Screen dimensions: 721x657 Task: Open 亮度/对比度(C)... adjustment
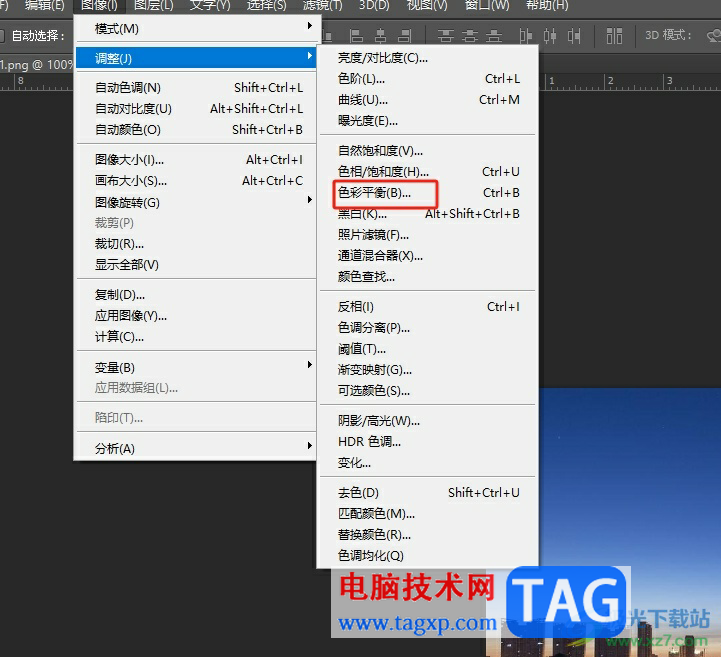coord(428,58)
